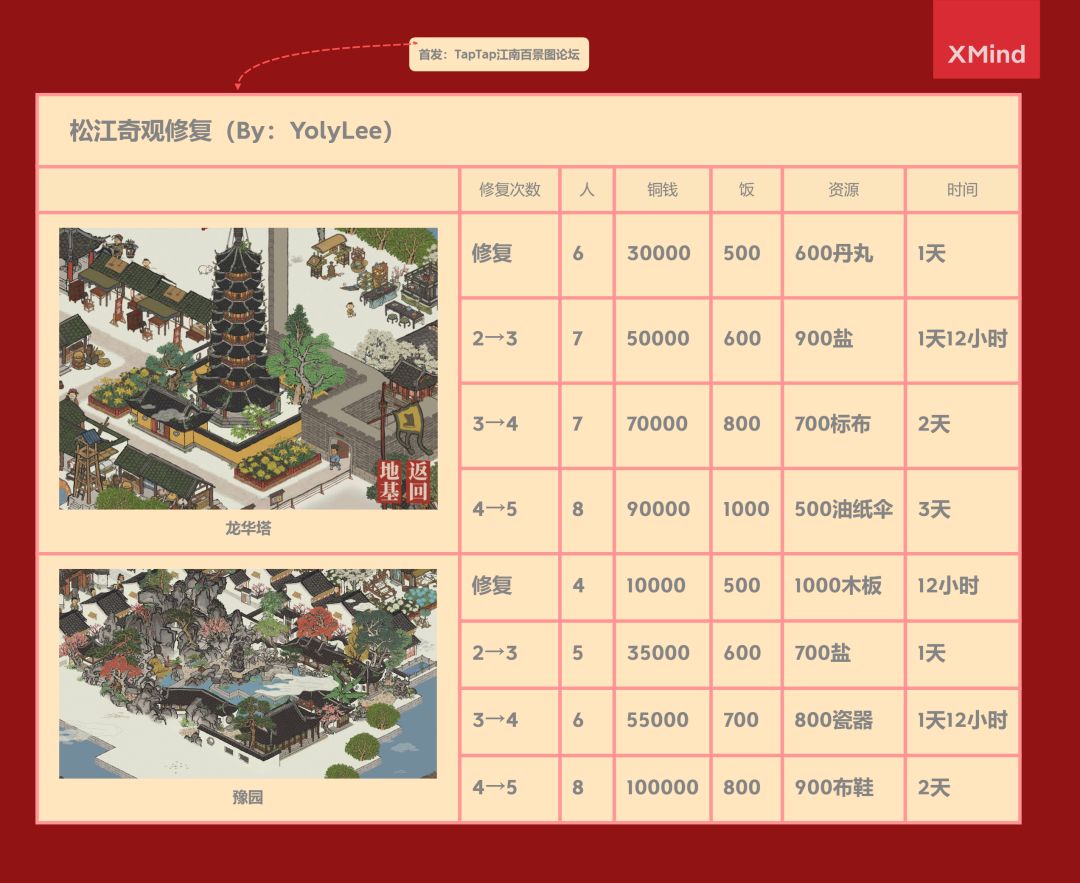This screenshot has height=883, width=1080.
Task: Select the 龙华塔 caption text
Action: pos(248,528)
